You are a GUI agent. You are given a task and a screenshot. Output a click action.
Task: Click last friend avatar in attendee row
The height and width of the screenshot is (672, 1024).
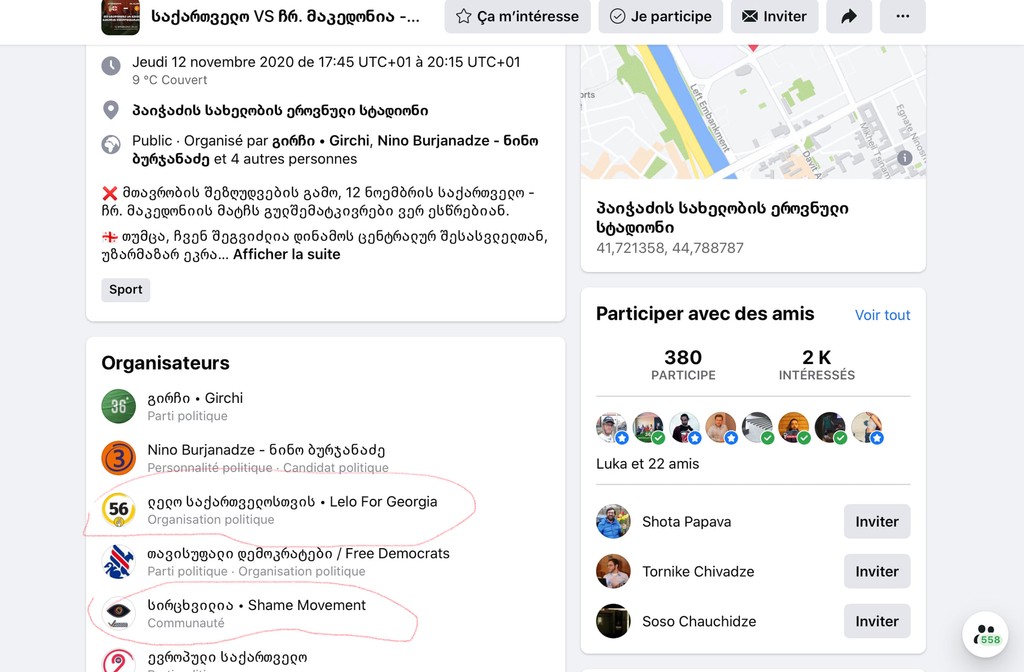(x=867, y=428)
